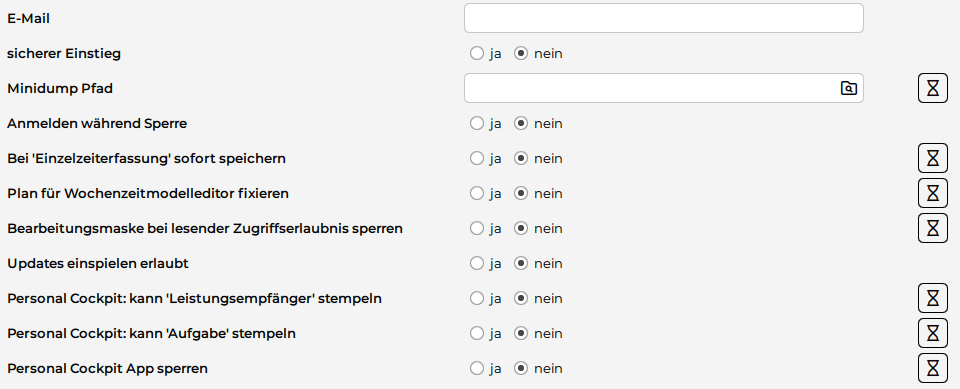Focus the E-Mail input field
This screenshot has height=389, width=960.
tap(664, 18)
